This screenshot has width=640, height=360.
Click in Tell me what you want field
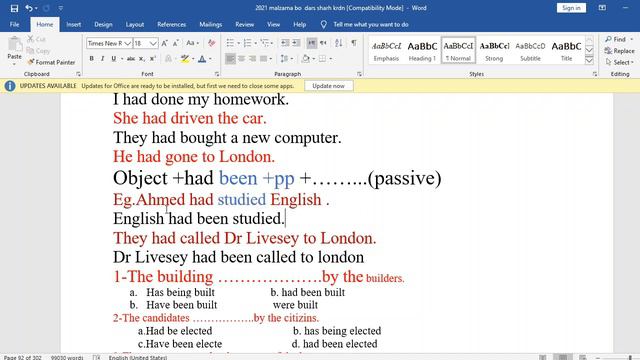click(x=371, y=24)
